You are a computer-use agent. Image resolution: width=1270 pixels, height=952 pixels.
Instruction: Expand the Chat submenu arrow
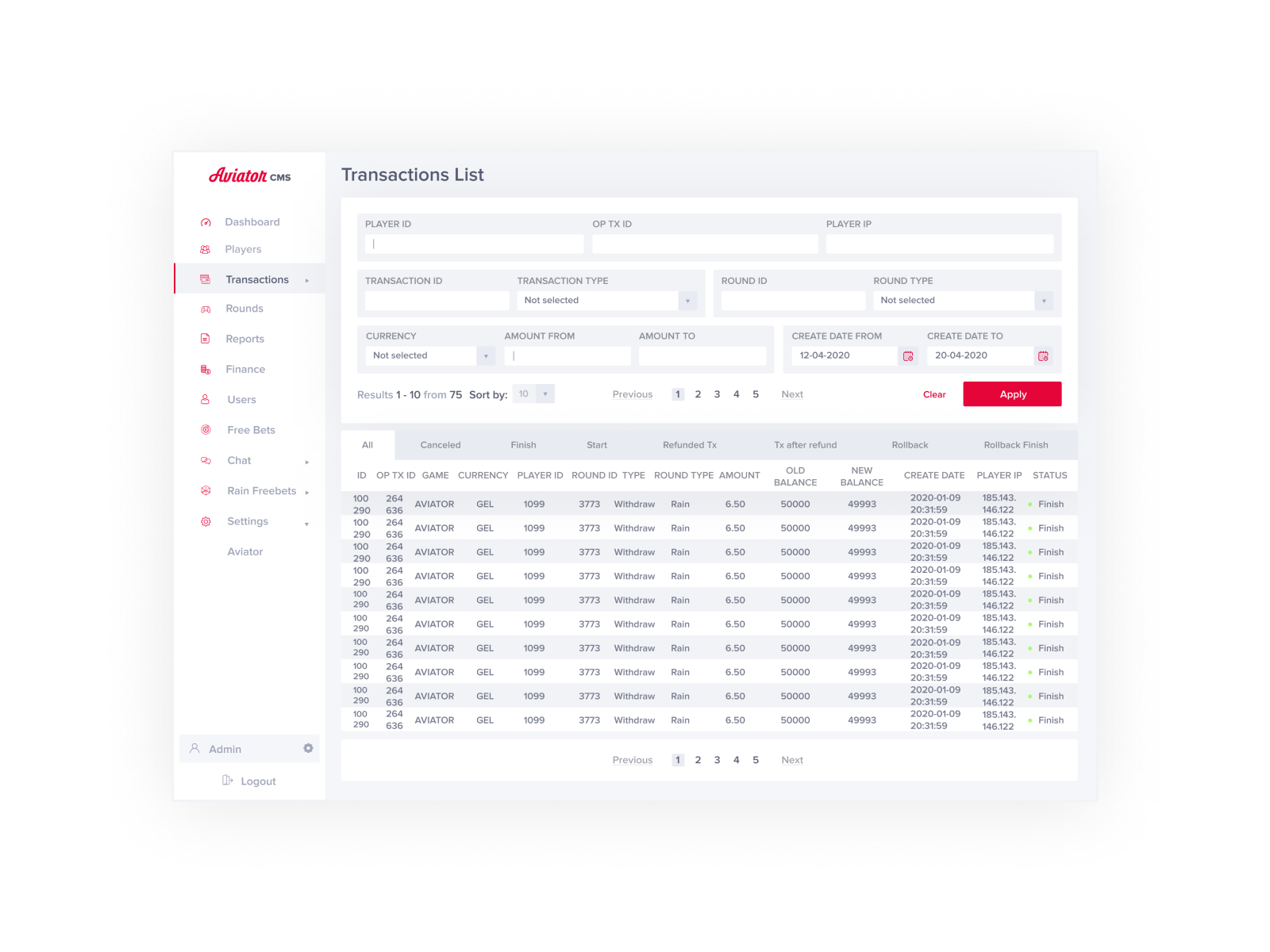[x=307, y=462]
